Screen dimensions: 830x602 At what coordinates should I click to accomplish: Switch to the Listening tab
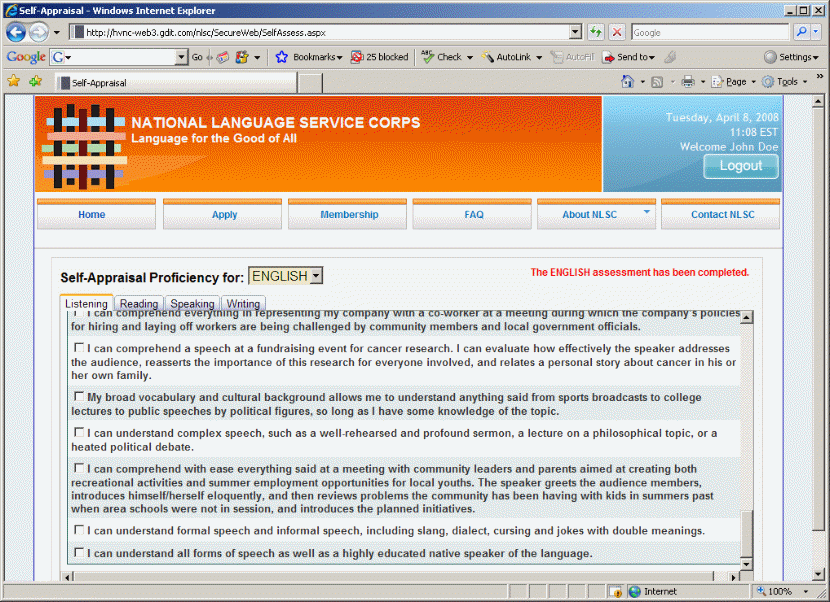(x=86, y=304)
